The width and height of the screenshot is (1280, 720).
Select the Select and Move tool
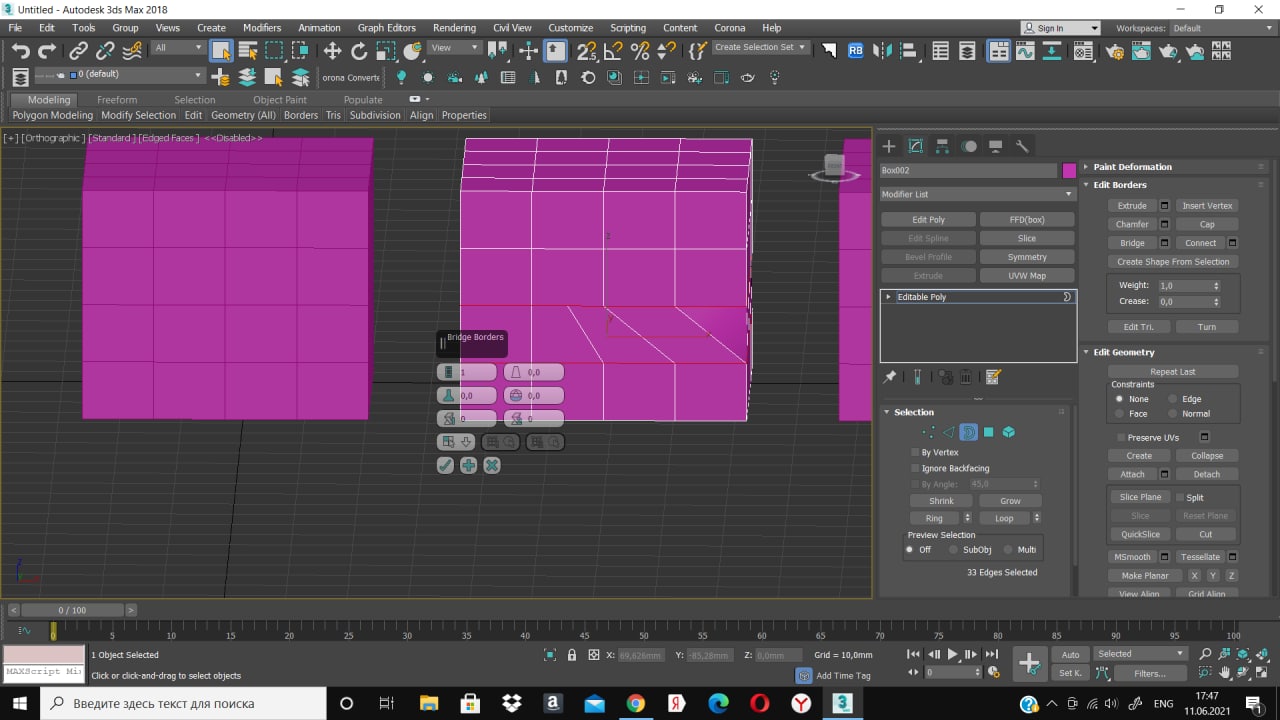(332, 51)
